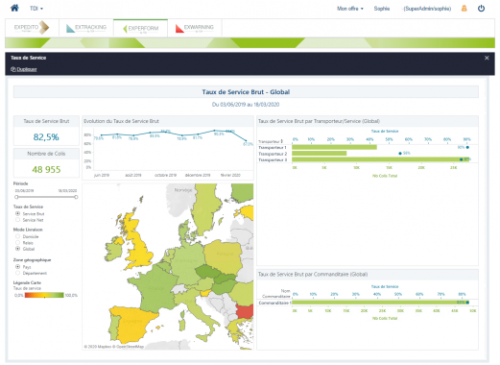Choose Relais delivery mode

(x=18, y=242)
